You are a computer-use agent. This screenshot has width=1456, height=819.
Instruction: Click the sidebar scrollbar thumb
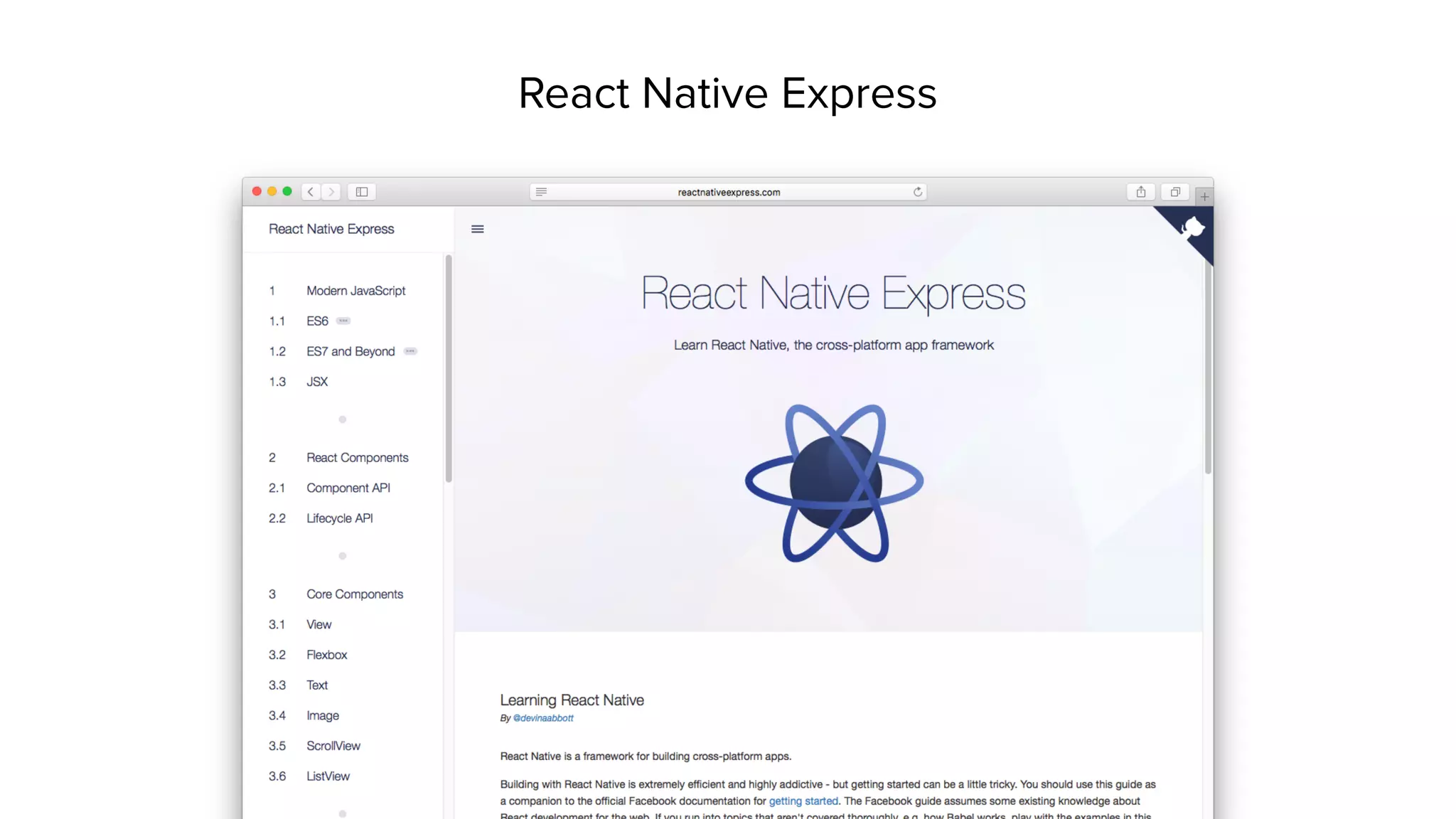[x=449, y=369]
